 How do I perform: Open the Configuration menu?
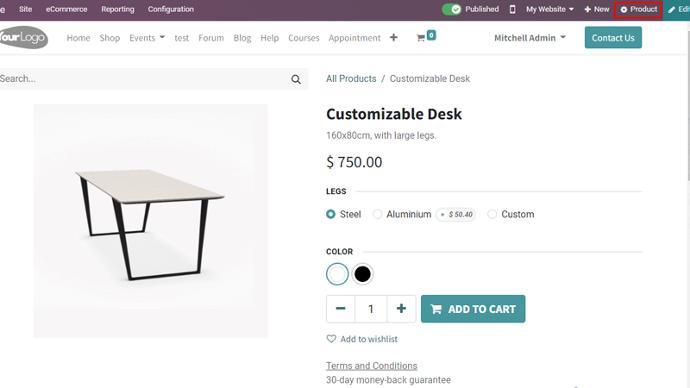pos(171,9)
